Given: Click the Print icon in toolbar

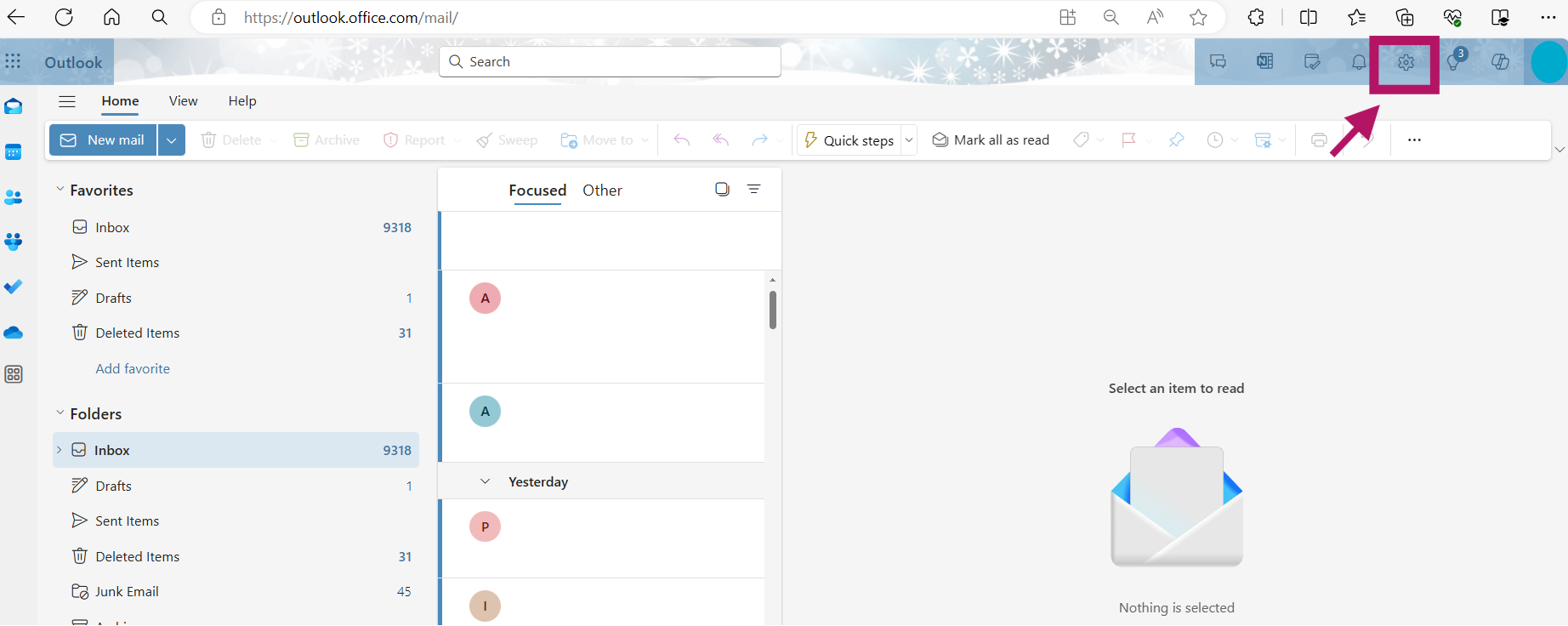Looking at the screenshot, I should 1319,140.
